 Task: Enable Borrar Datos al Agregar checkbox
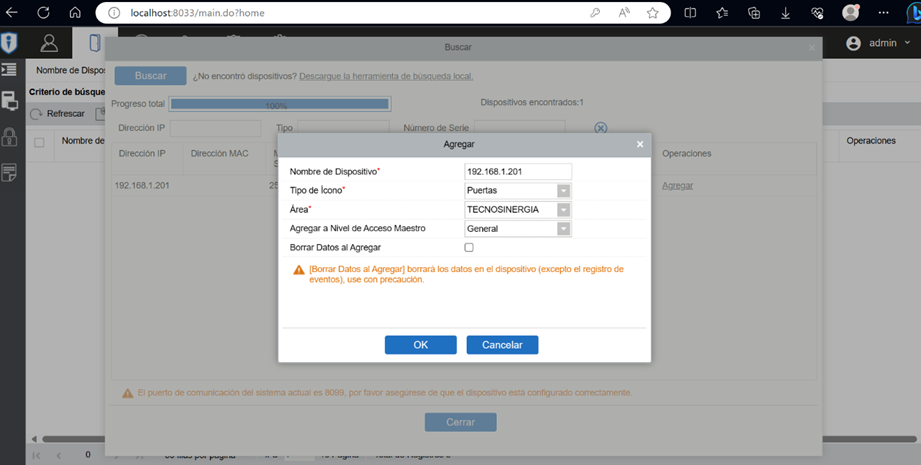click(469, 247)
